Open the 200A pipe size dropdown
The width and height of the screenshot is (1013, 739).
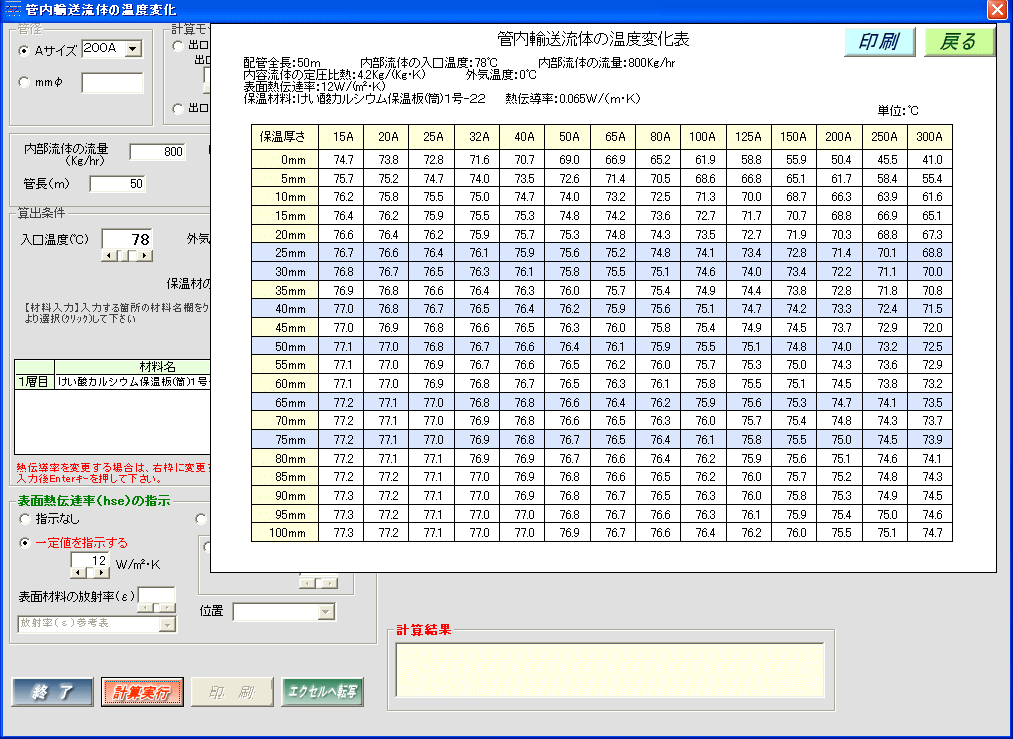click(x=133, y=49)
